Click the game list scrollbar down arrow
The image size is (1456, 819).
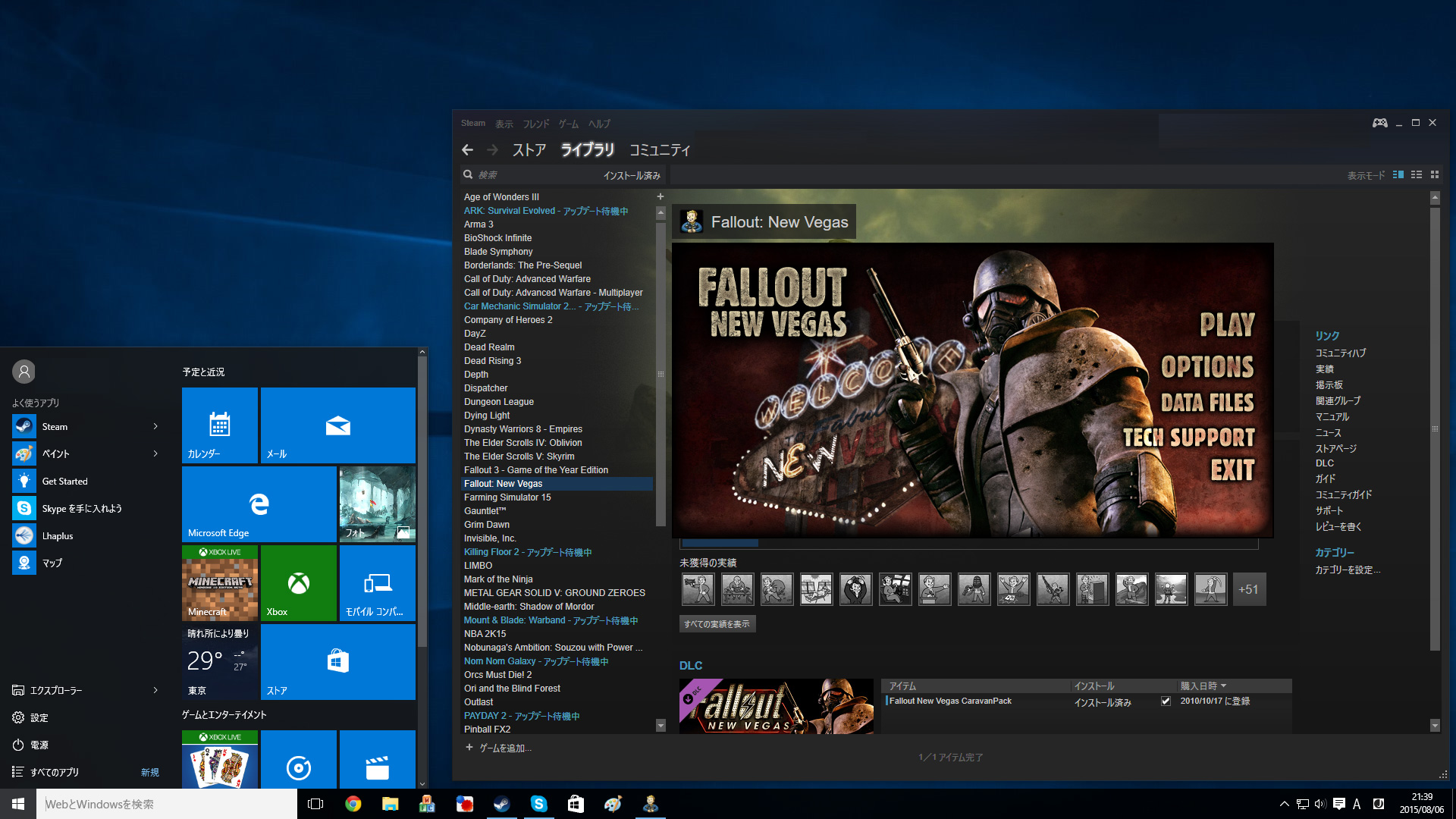pyautogui.click(x=661, y=726)
